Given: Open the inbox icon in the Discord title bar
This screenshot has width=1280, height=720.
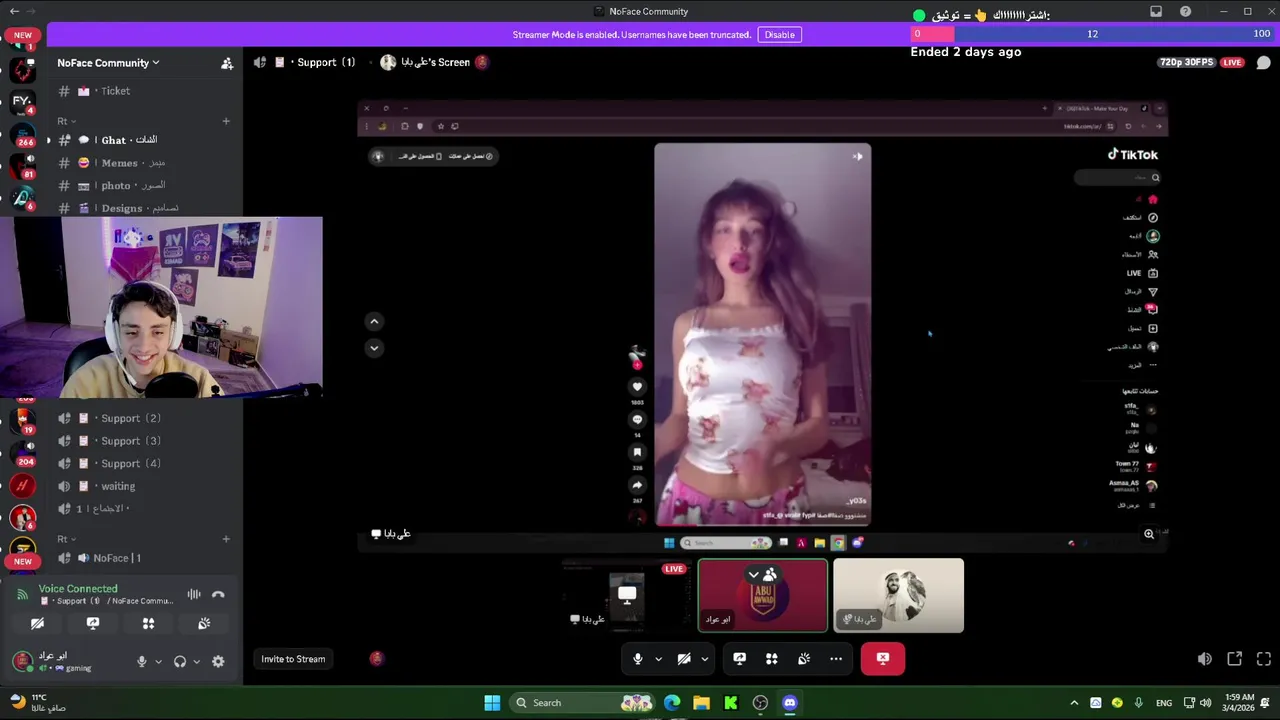Looking at the screenshot, I should (1156, 11).
